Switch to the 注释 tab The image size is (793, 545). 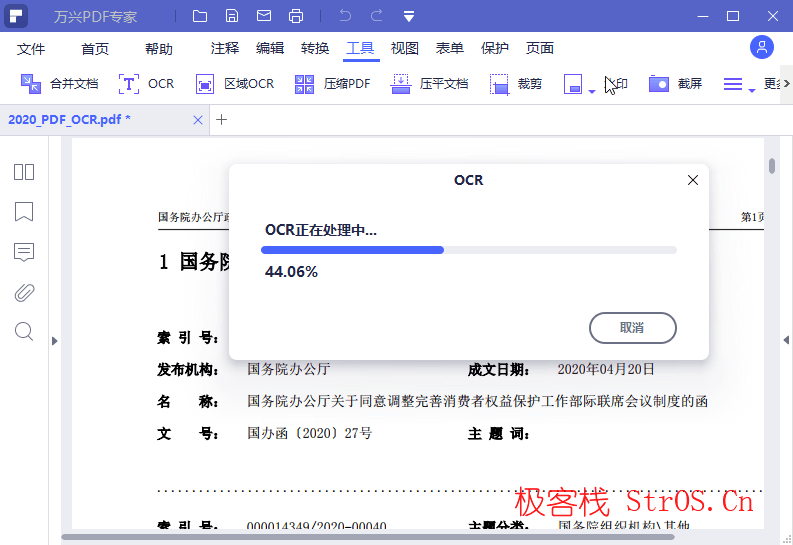[225, 48]
